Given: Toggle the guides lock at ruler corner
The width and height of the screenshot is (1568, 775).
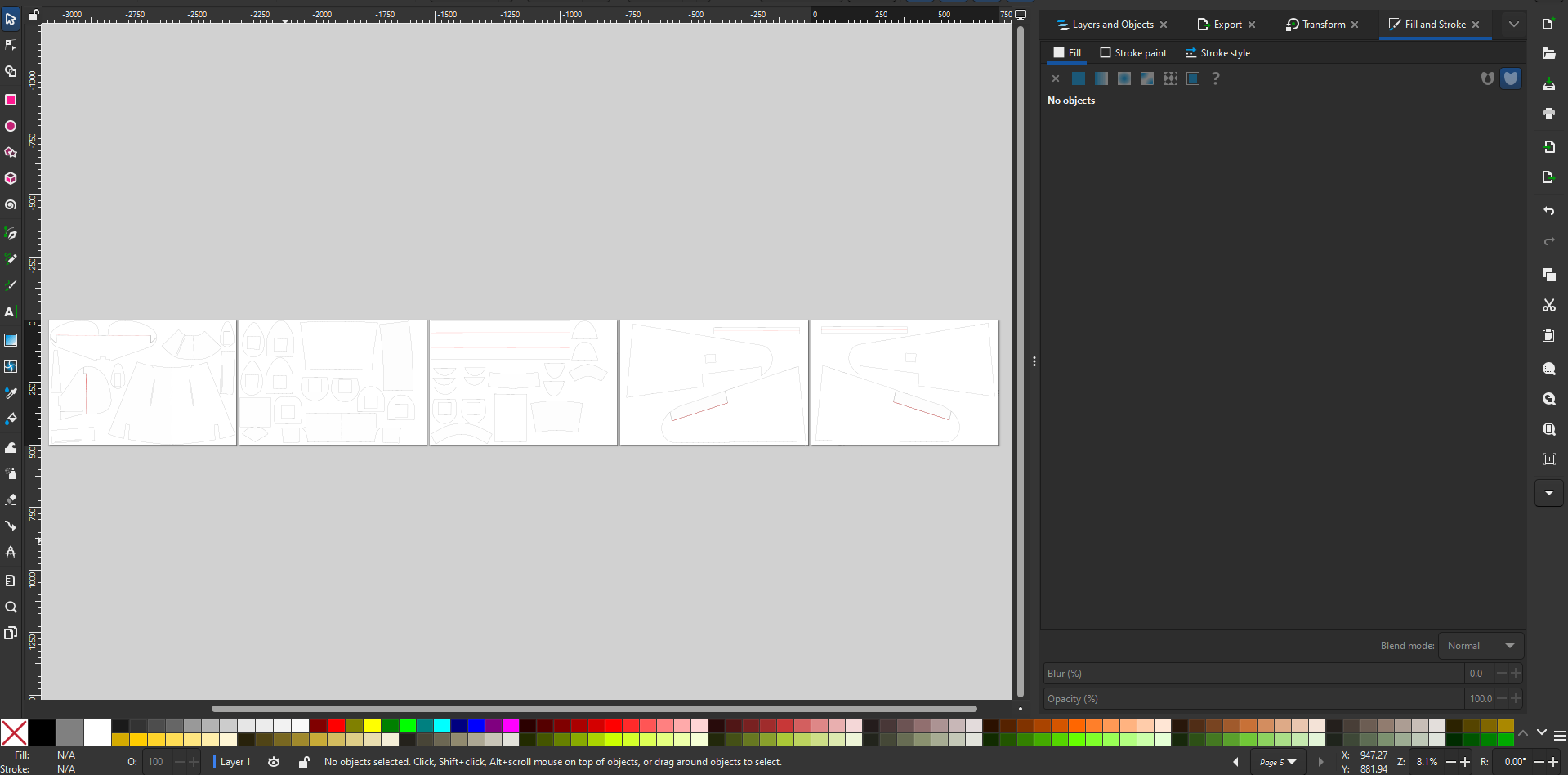Looking at the screenshot, I should coord(34,15).
